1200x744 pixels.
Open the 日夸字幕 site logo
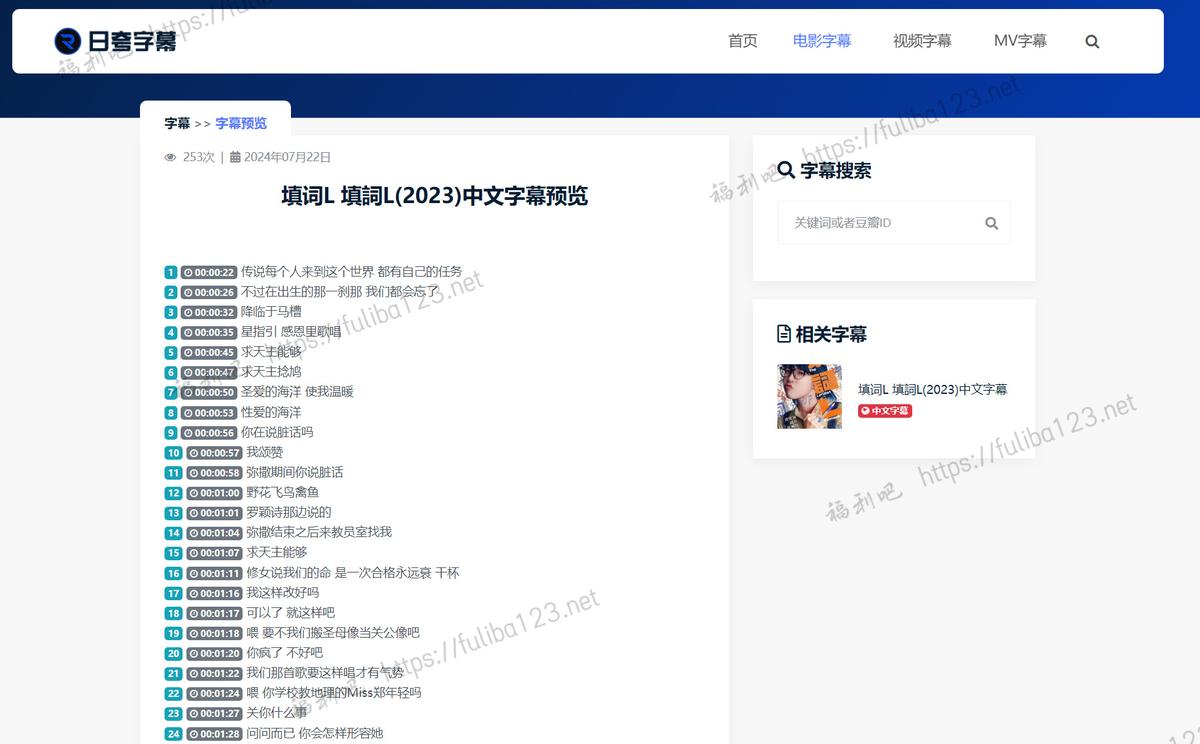point(115,41)
